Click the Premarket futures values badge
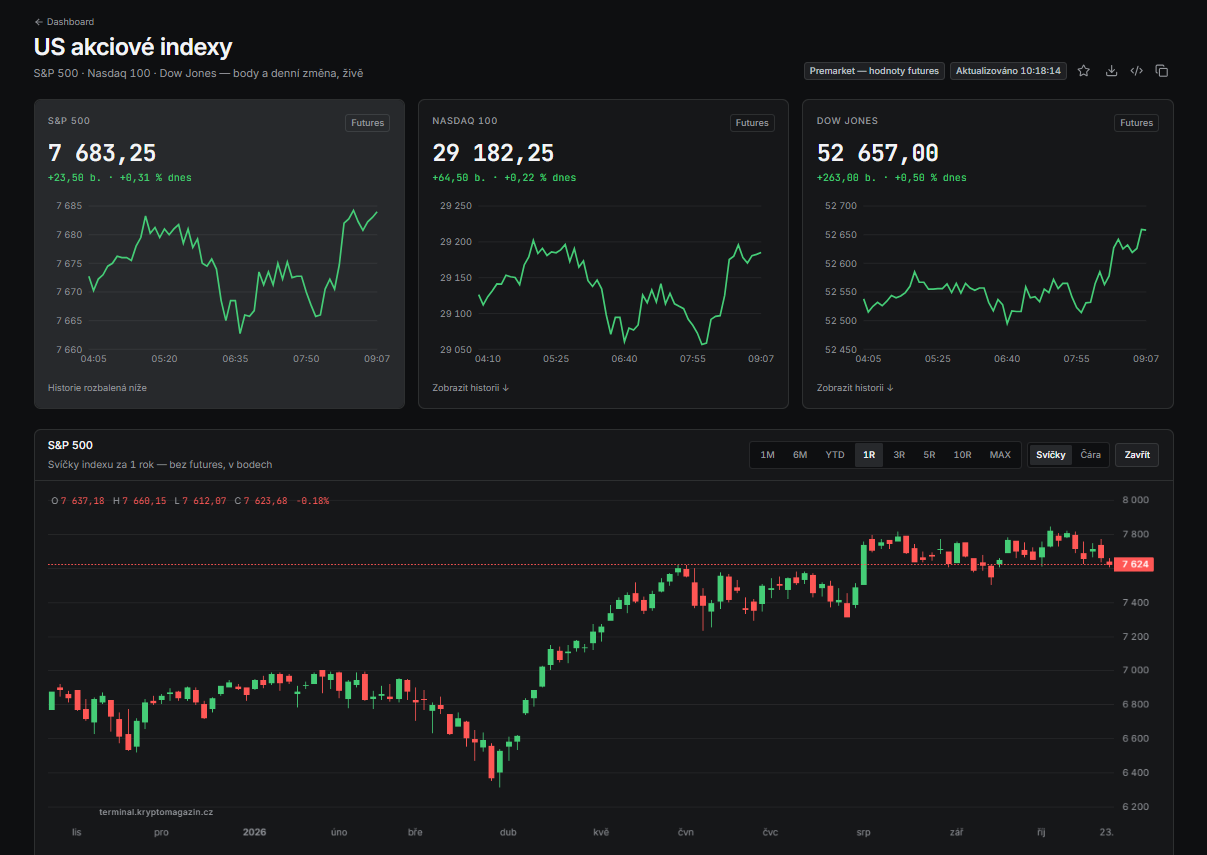The width and height of the screenshot is (1207, 855). point(874,71)
